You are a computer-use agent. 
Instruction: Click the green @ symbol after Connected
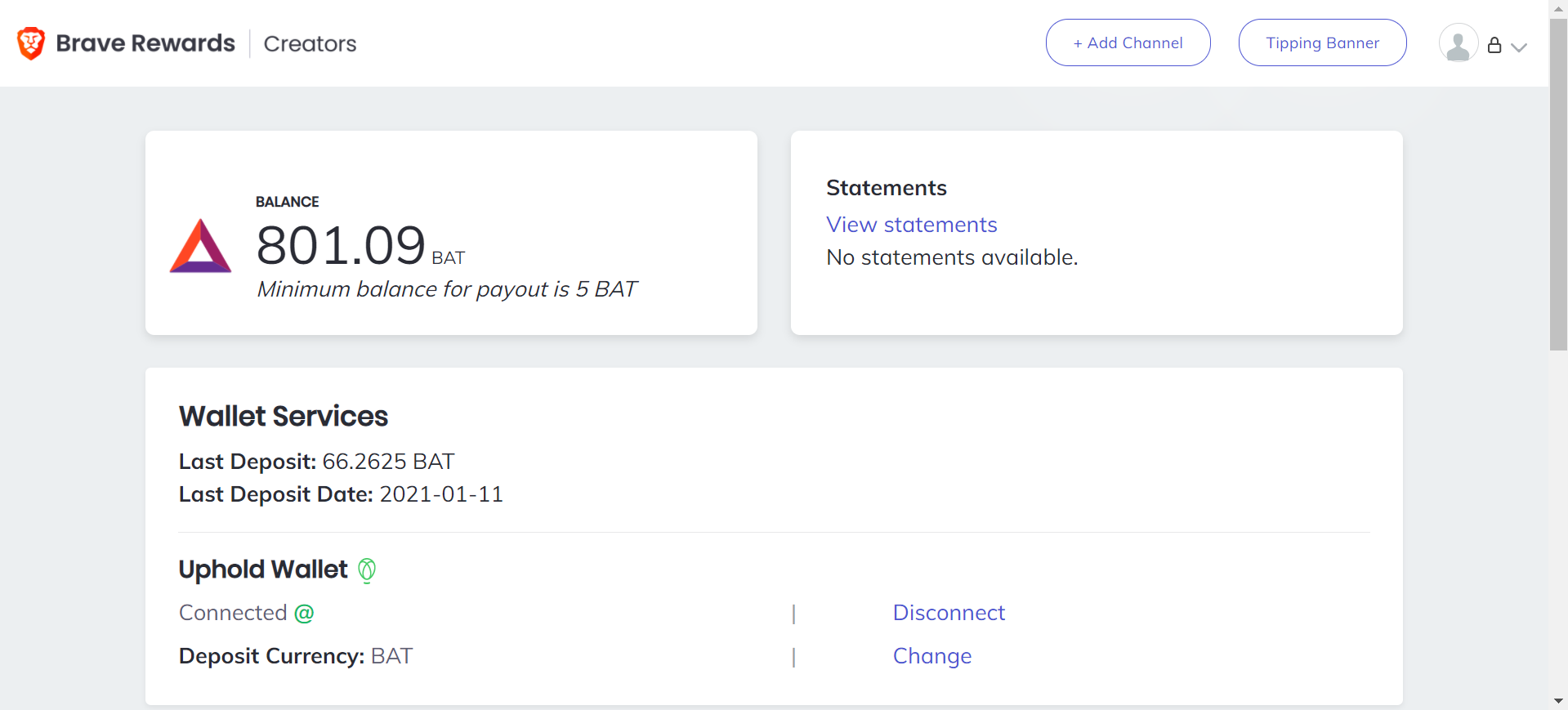click(304, 614)
